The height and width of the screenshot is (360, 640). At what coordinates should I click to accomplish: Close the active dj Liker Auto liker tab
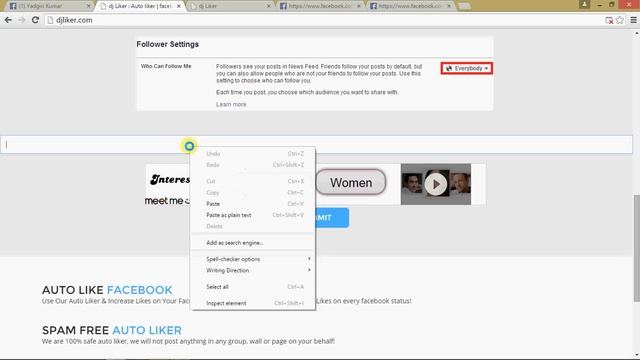178,6
